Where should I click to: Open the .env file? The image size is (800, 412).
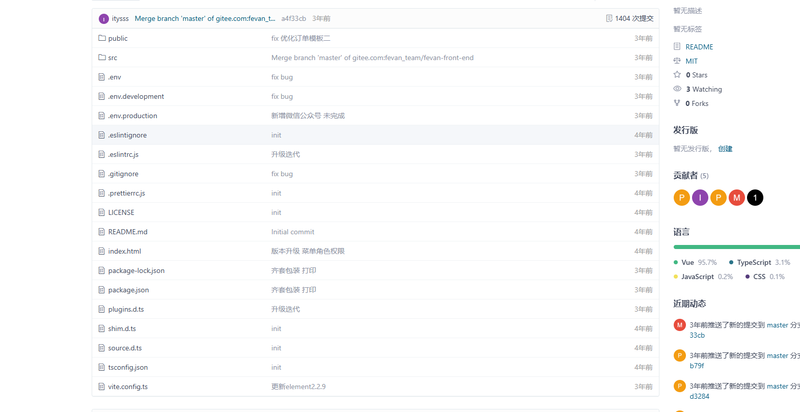[x=114, y=77]
